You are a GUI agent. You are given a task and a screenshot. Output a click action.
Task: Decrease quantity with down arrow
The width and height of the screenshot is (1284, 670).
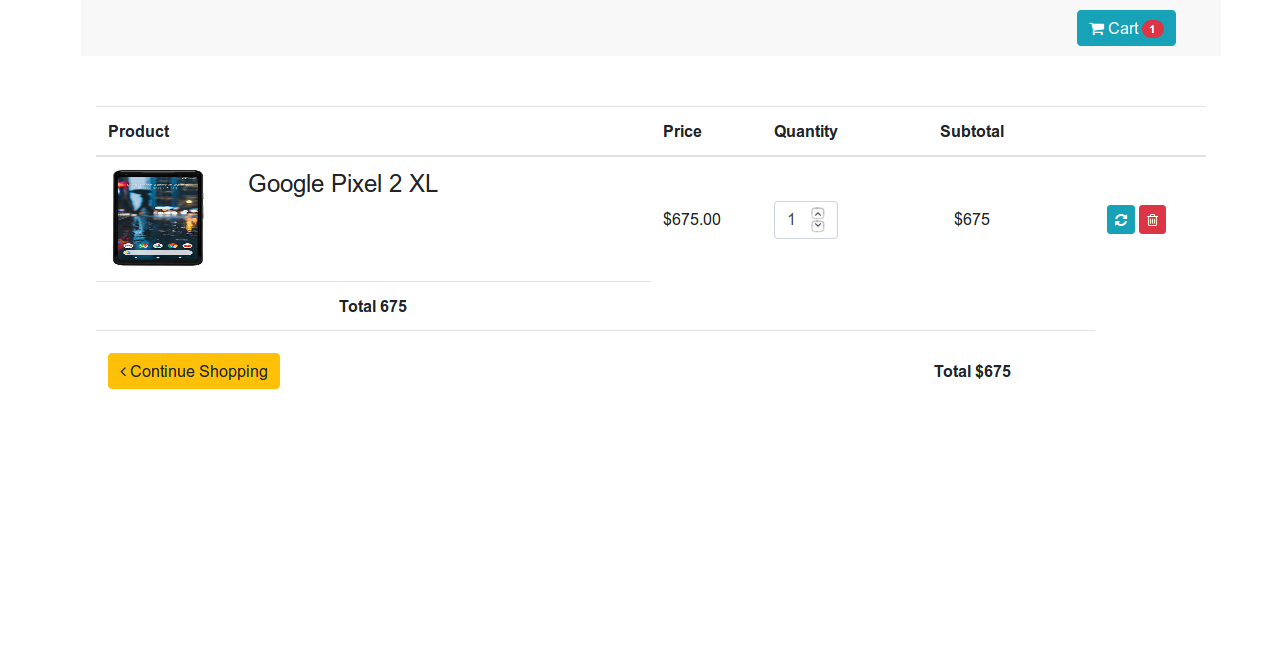818,226
